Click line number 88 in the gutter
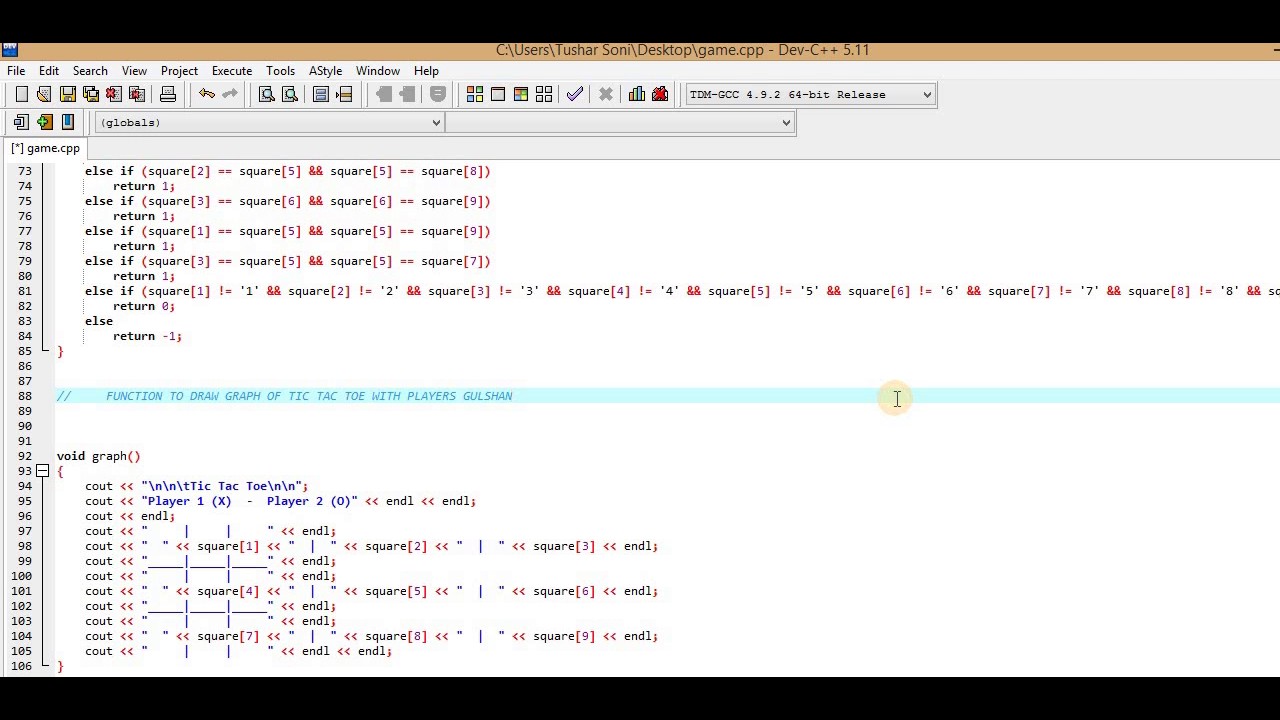This screenshot has height=720, width=1280. tap(24, 396)
